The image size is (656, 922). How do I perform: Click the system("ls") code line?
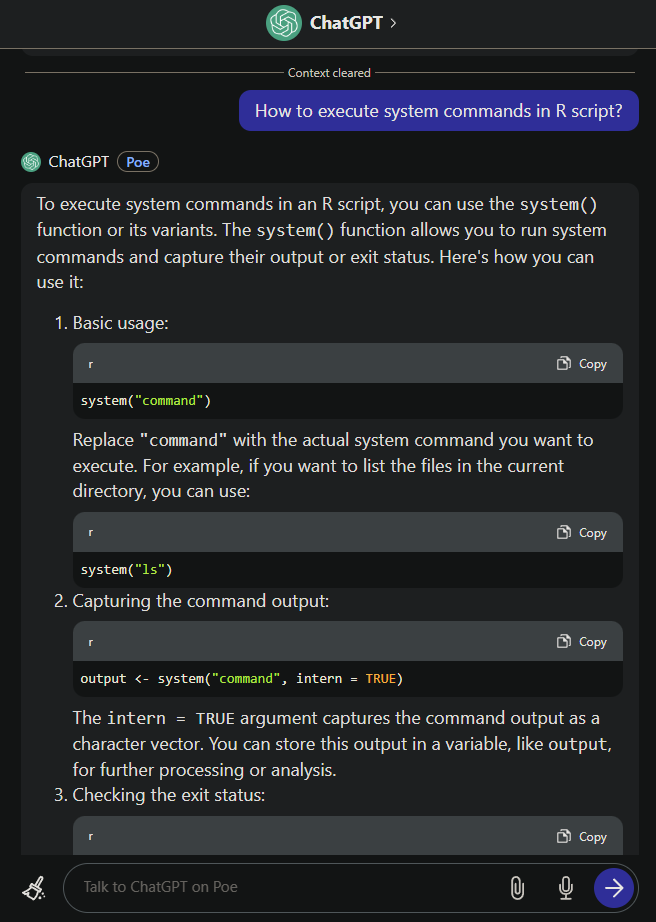(126, 569)
